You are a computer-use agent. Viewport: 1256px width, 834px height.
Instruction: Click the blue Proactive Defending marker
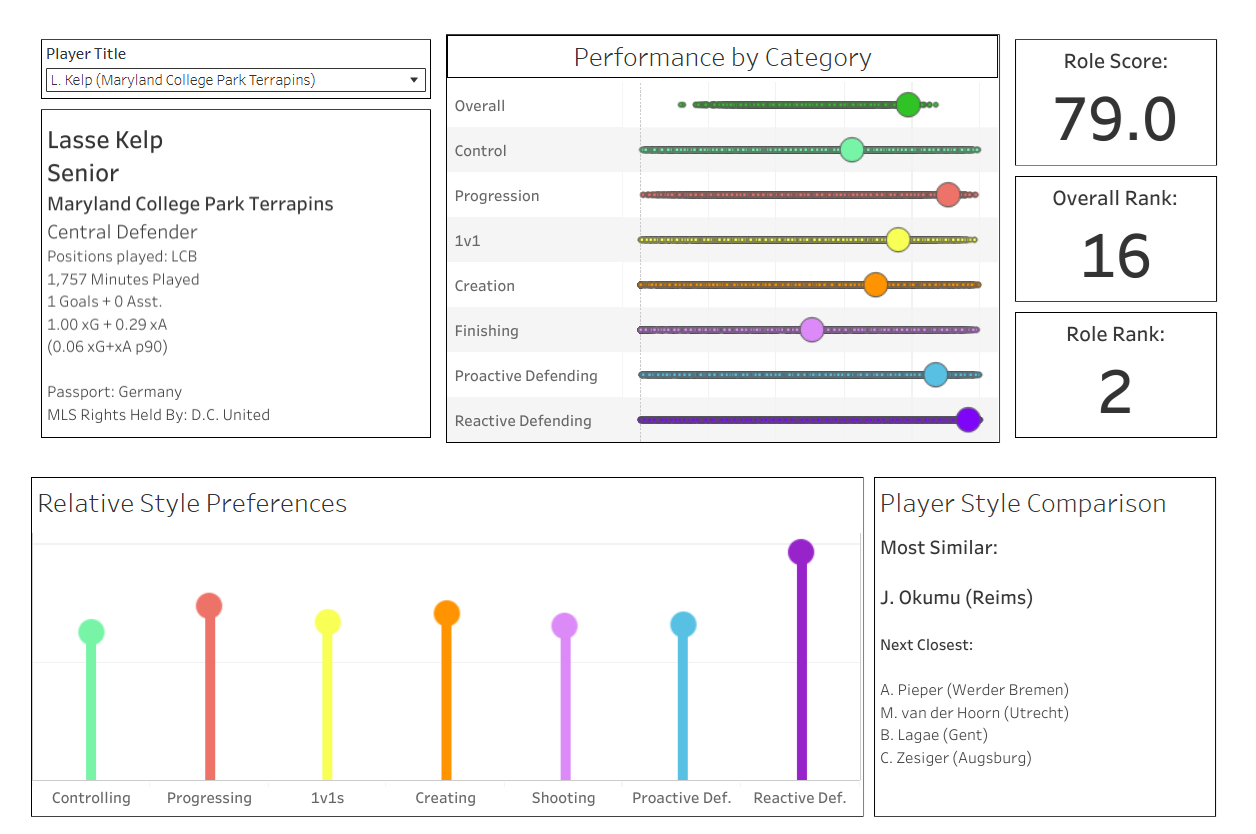935,375
